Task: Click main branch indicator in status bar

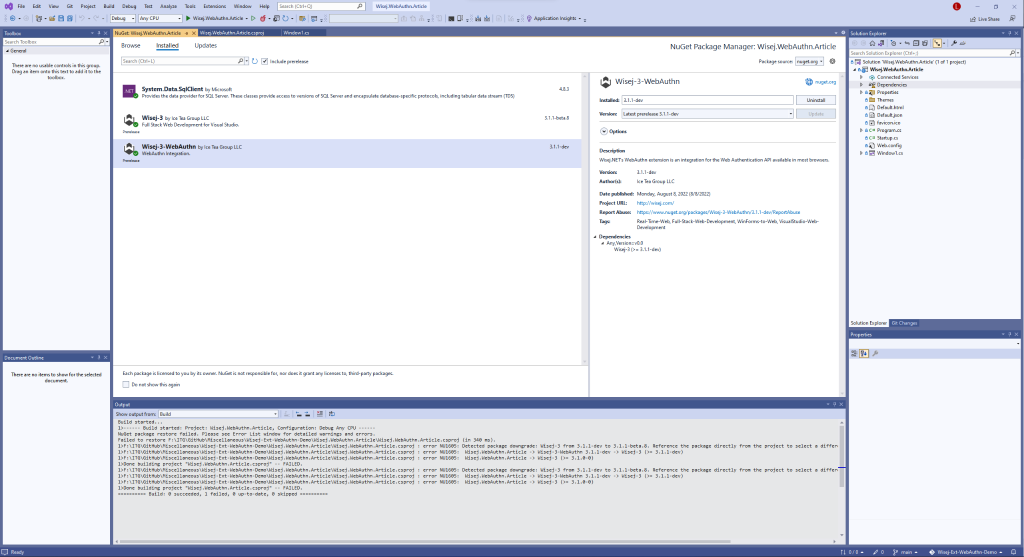Action: pos(903,552)
